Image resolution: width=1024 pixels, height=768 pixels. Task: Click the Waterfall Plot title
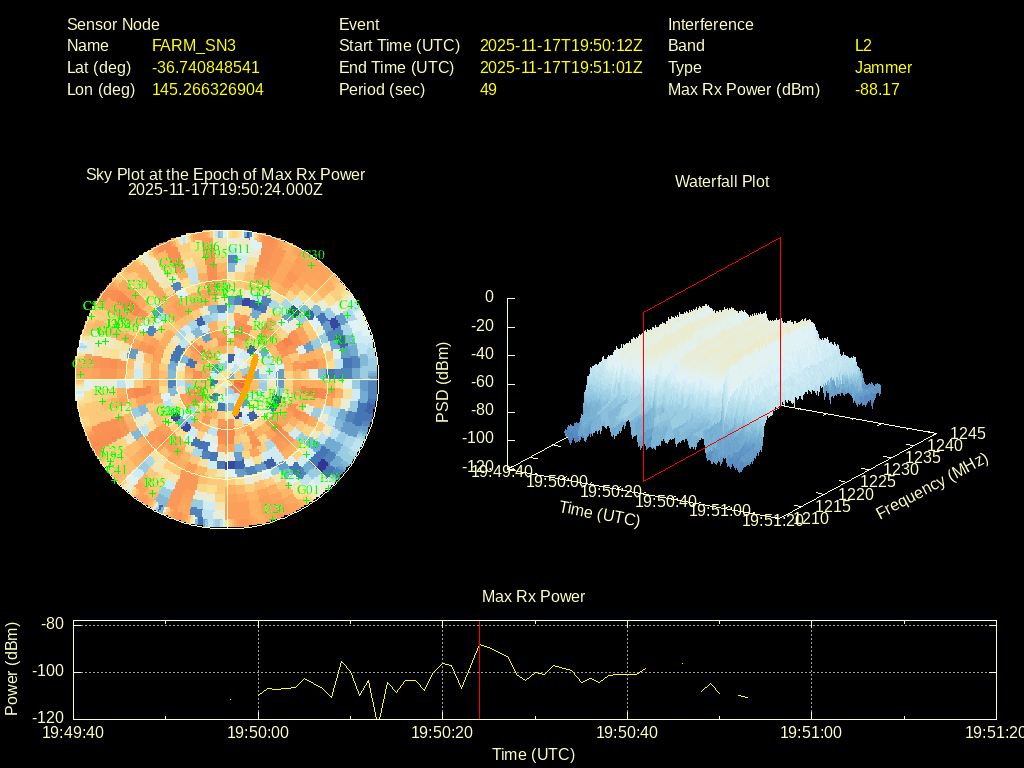722,181
